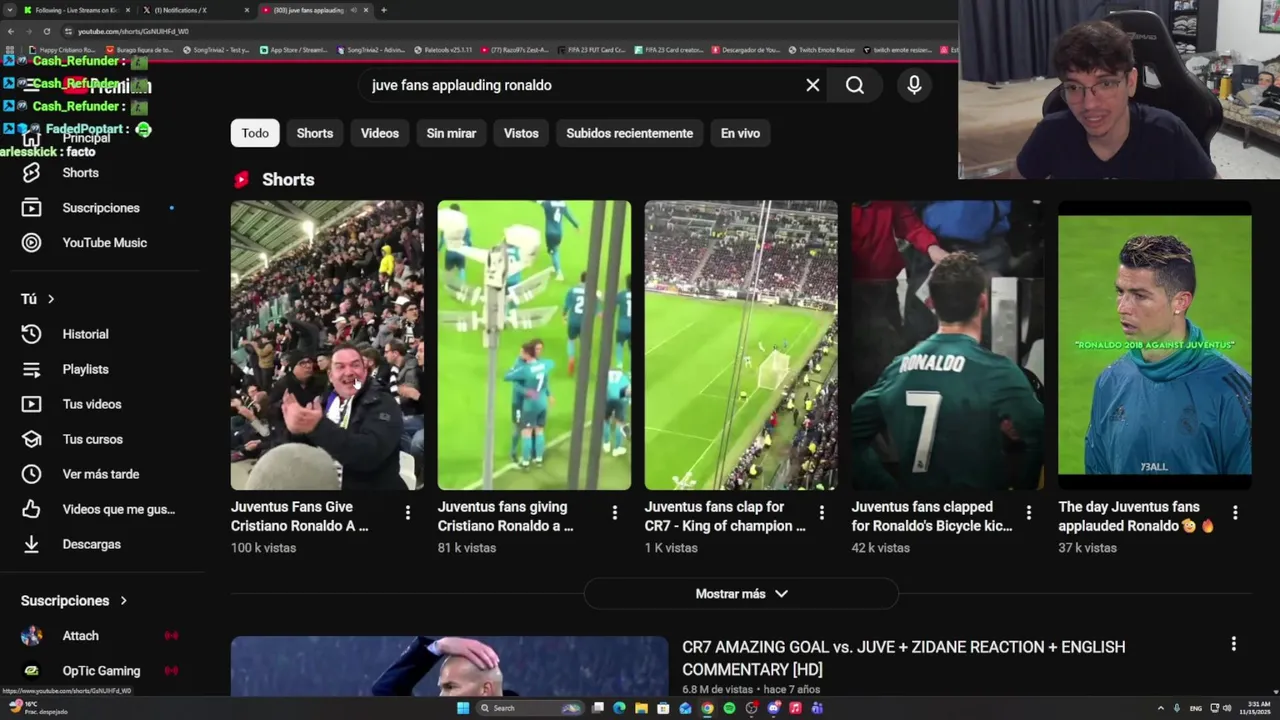Screen dimensions: 1280x720
Task: Expand the Suscripciones section chevron
Action: (123, 601)
